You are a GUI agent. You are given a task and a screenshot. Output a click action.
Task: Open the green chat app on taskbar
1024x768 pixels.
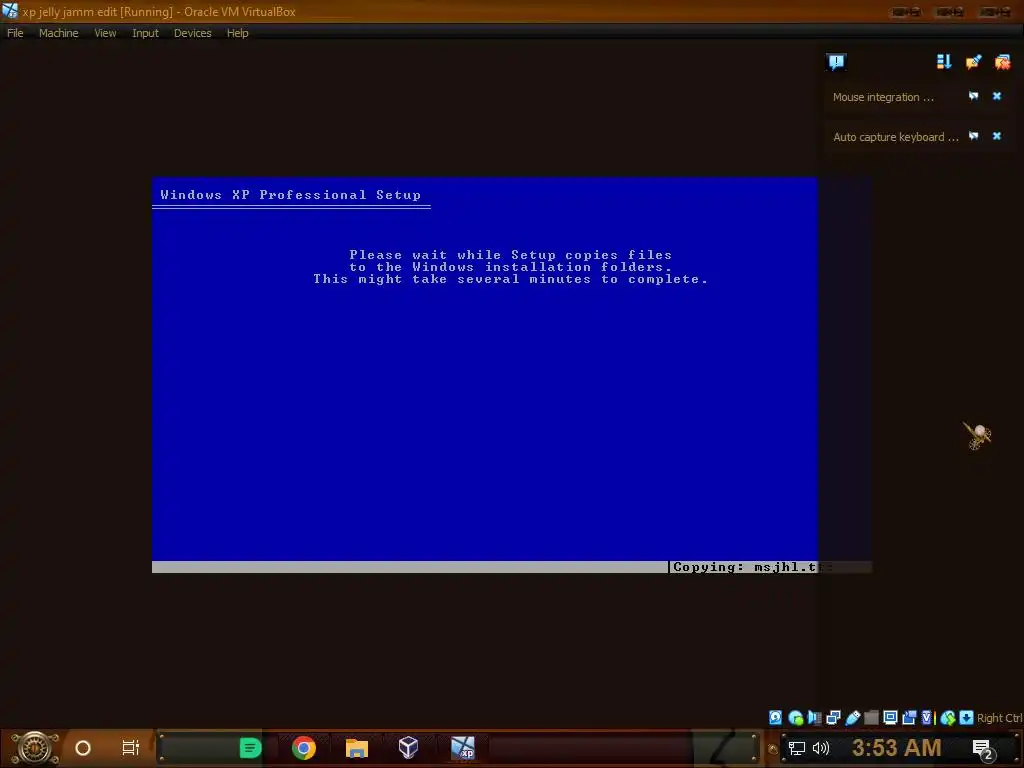click(250, 748)
